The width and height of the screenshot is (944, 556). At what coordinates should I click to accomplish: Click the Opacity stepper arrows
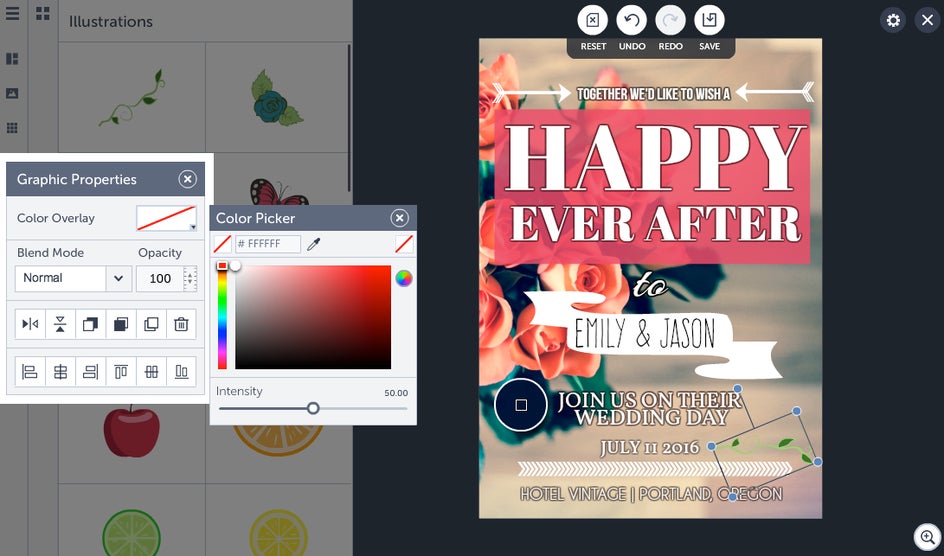pos(190,279)
